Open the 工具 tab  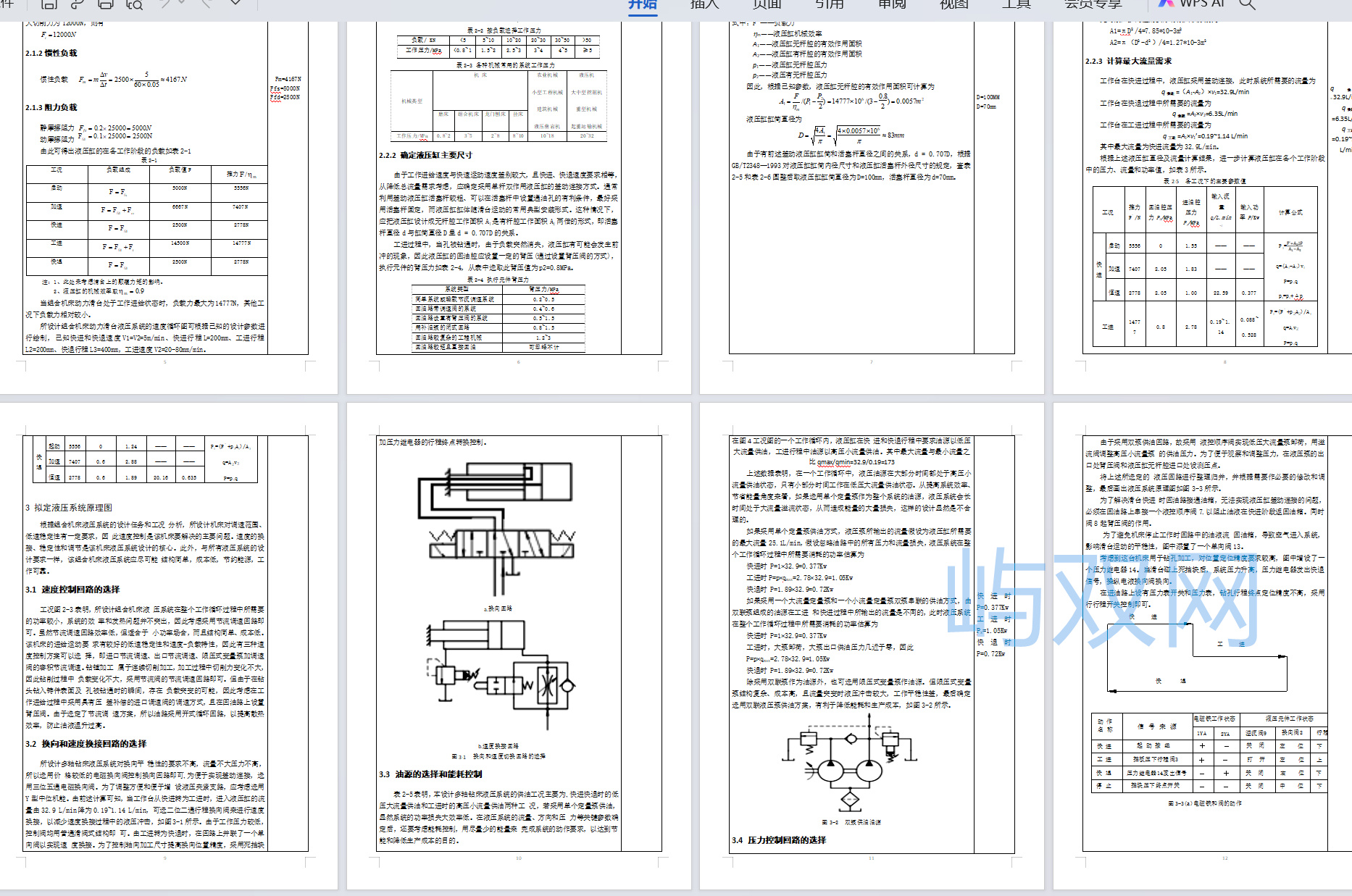click(1016, 4)
